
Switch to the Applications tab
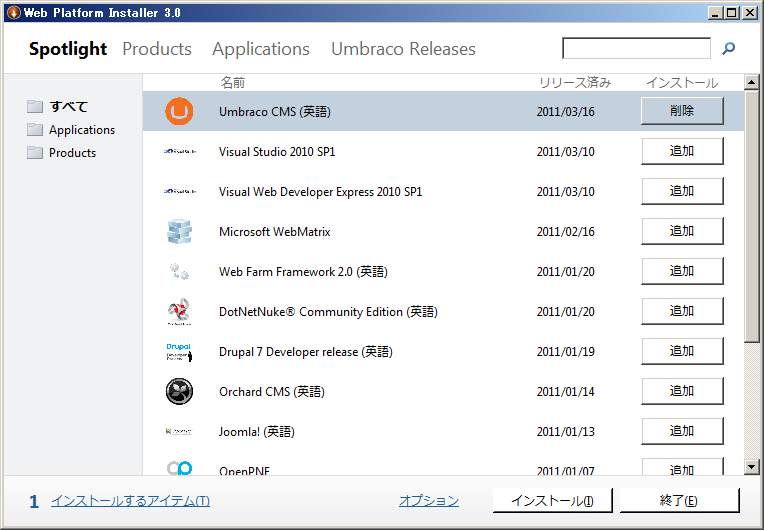tap(261, 49)
